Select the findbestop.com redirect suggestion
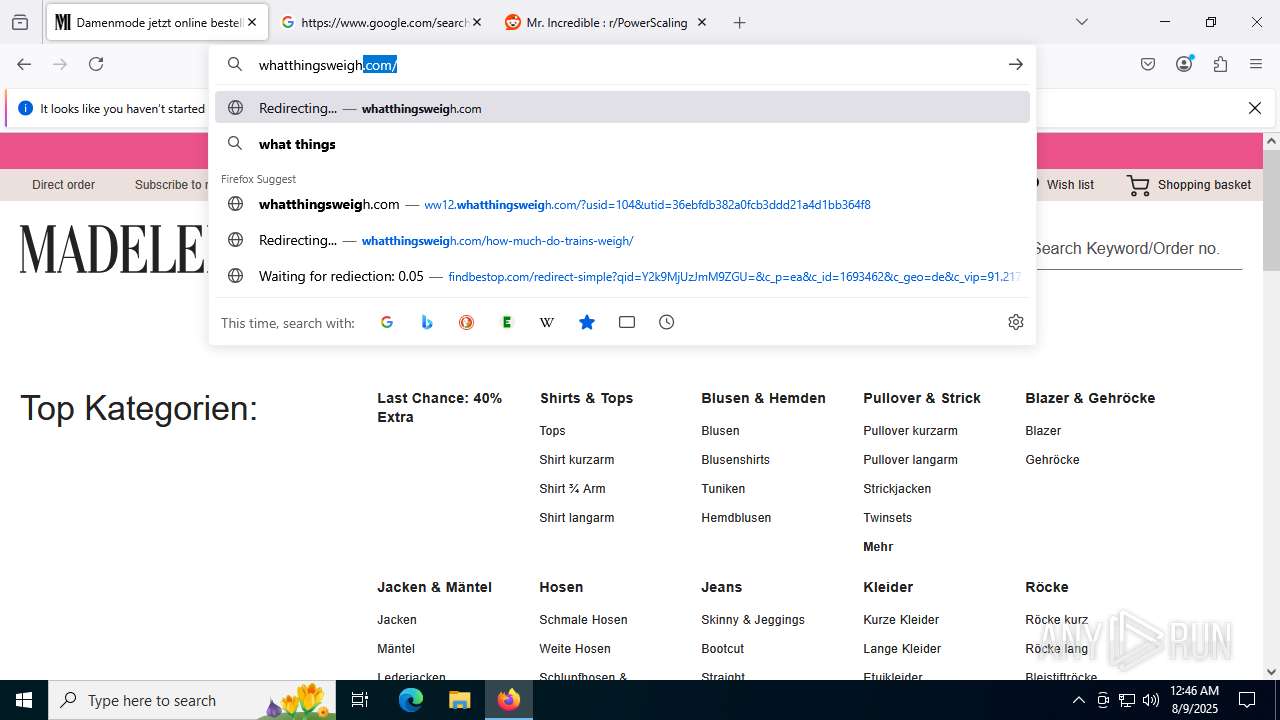1280x720 pixels. point(622,276)
